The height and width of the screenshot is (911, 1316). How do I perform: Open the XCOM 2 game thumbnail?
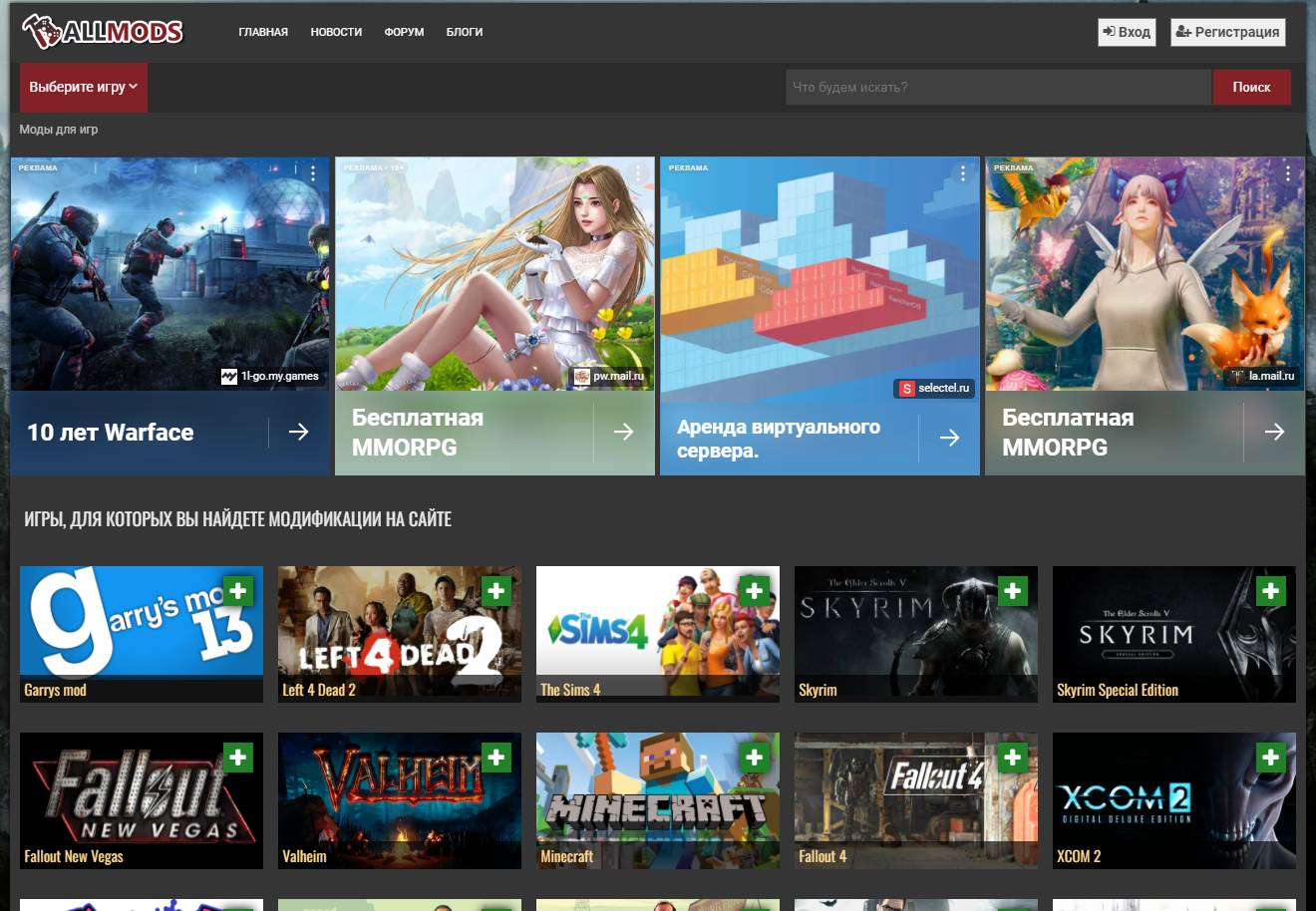click(1174, 800)
